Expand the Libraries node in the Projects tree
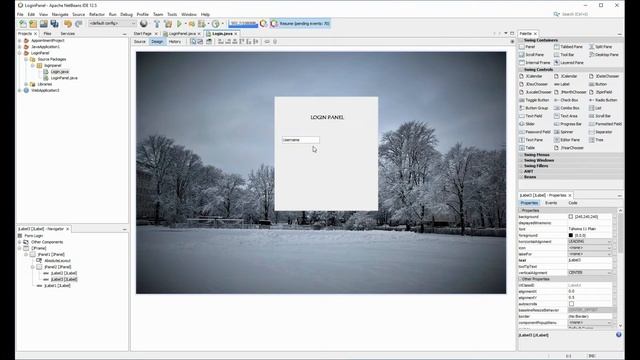 point(26,84)
